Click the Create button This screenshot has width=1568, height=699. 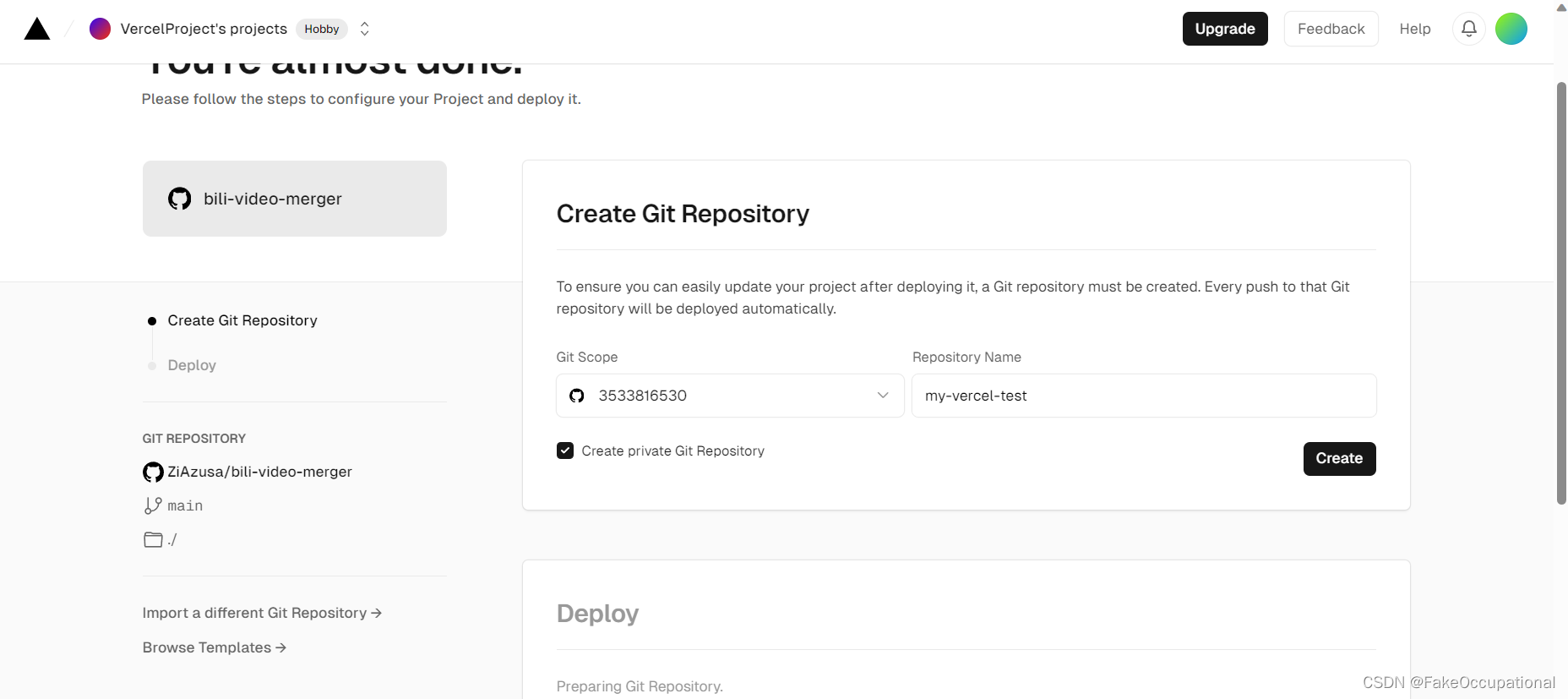[x=1339, y=459]
